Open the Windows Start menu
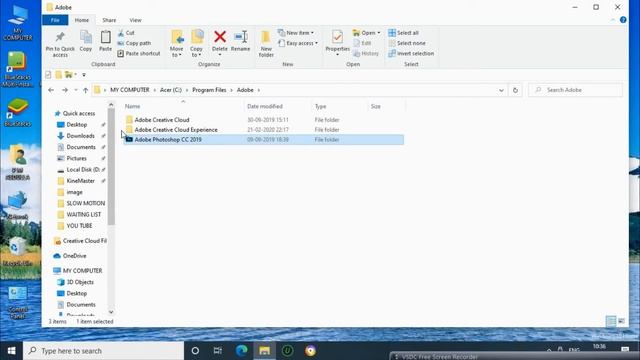The image size is (640, 360). click(x=11, y=351)
